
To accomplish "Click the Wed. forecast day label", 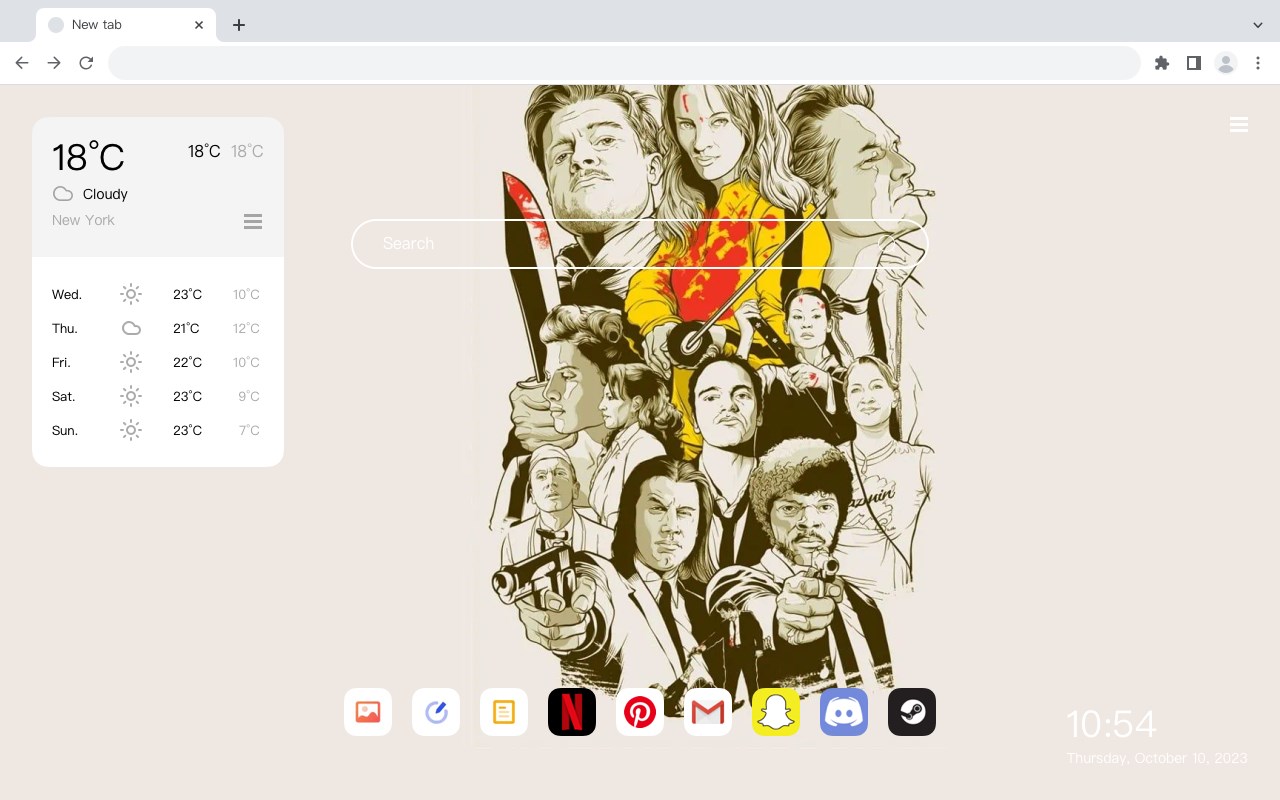I will (67, 294).
